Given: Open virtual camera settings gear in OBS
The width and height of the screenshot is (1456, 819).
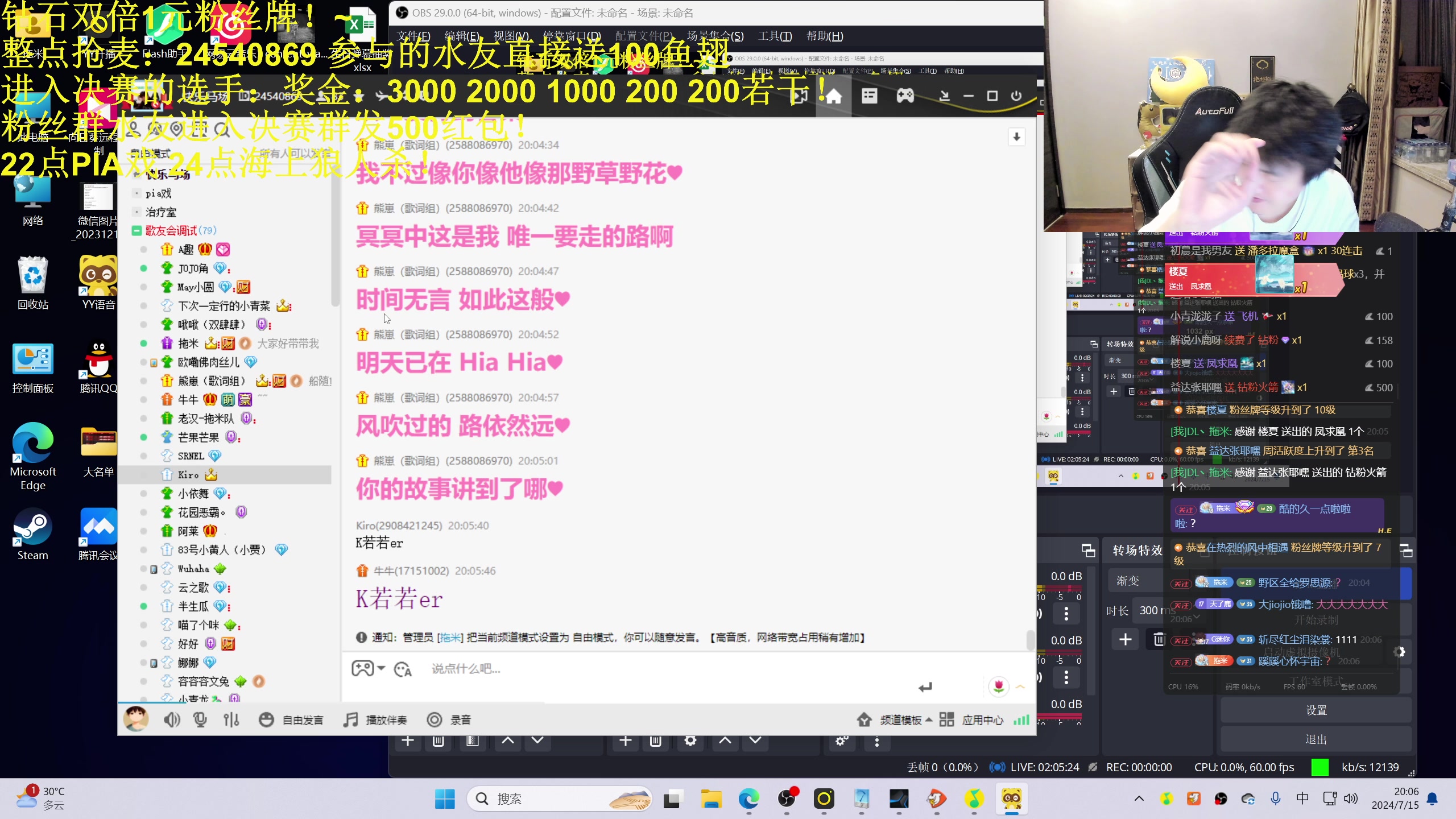Looking at the screenshot, I should (x=1400, y=652).
